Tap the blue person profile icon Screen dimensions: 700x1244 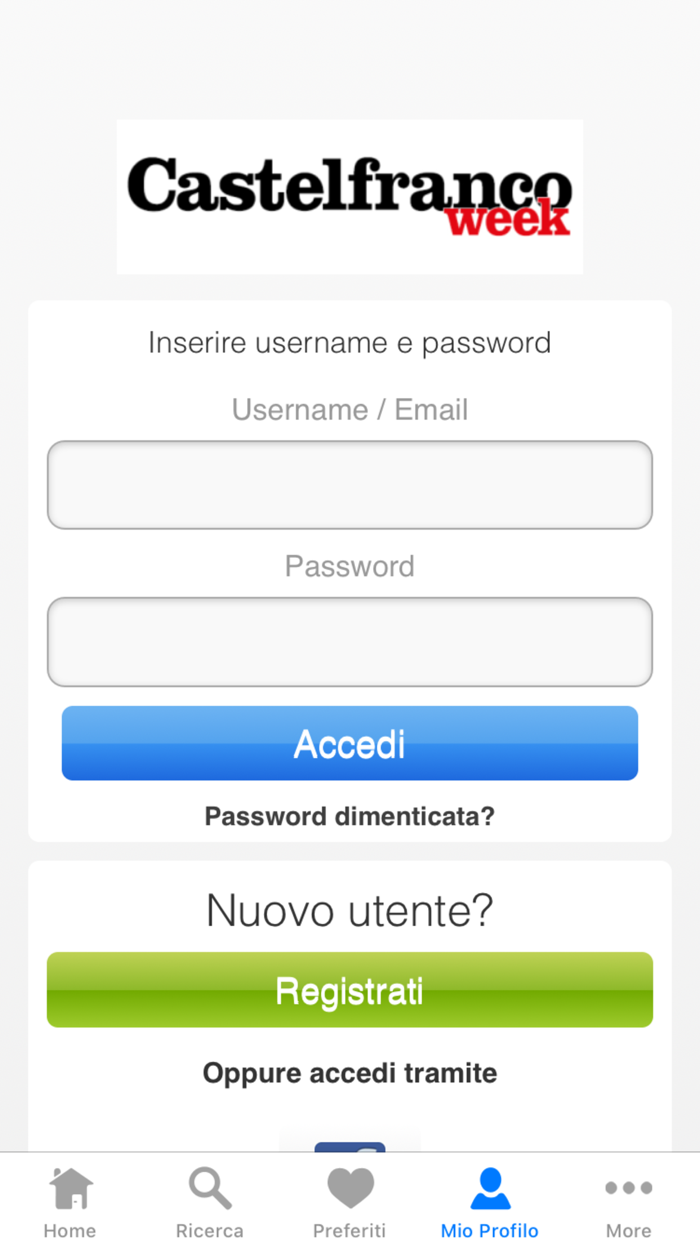tap(490, 1188)
